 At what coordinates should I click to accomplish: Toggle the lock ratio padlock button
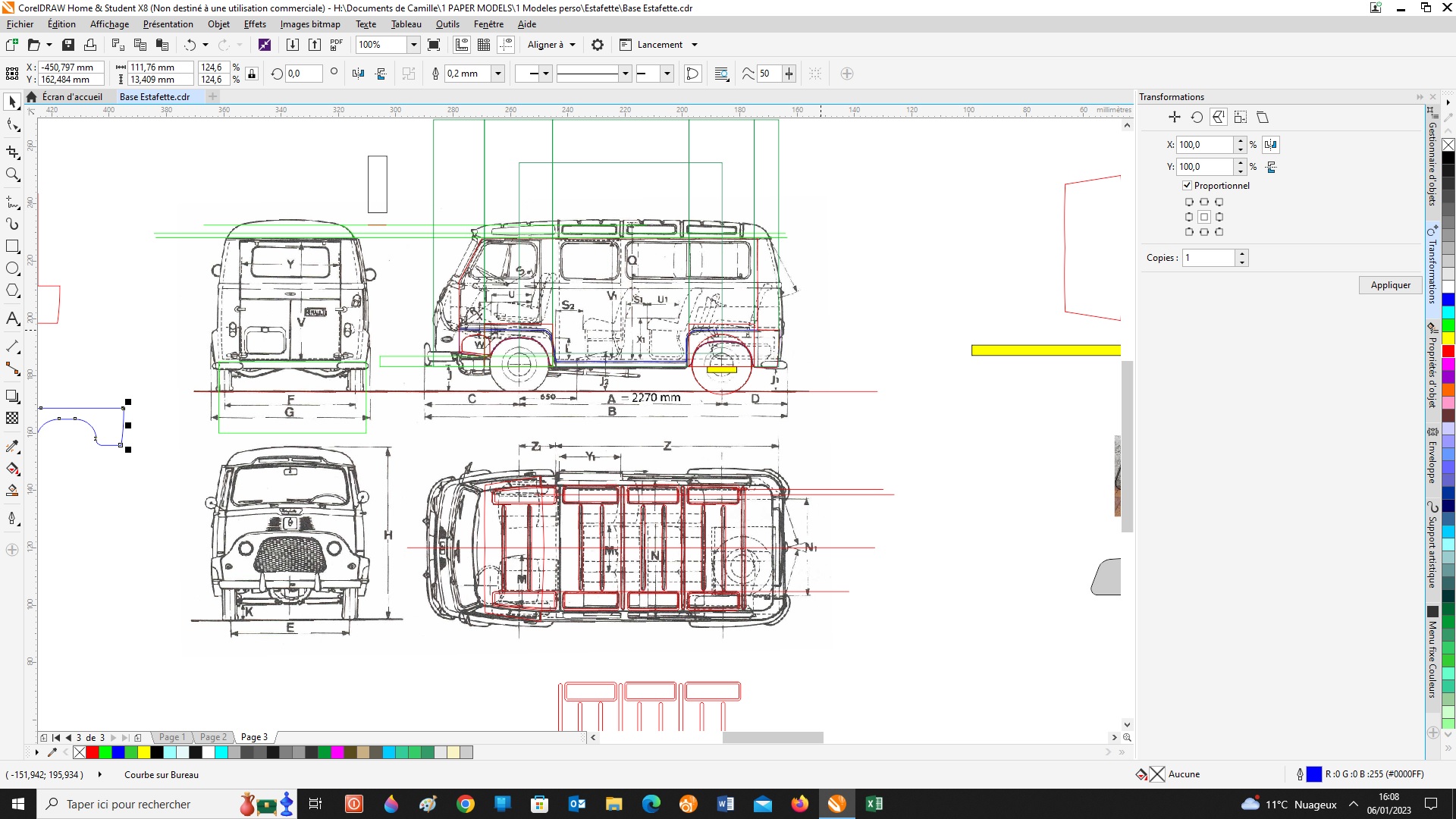(x=253, y=74)
